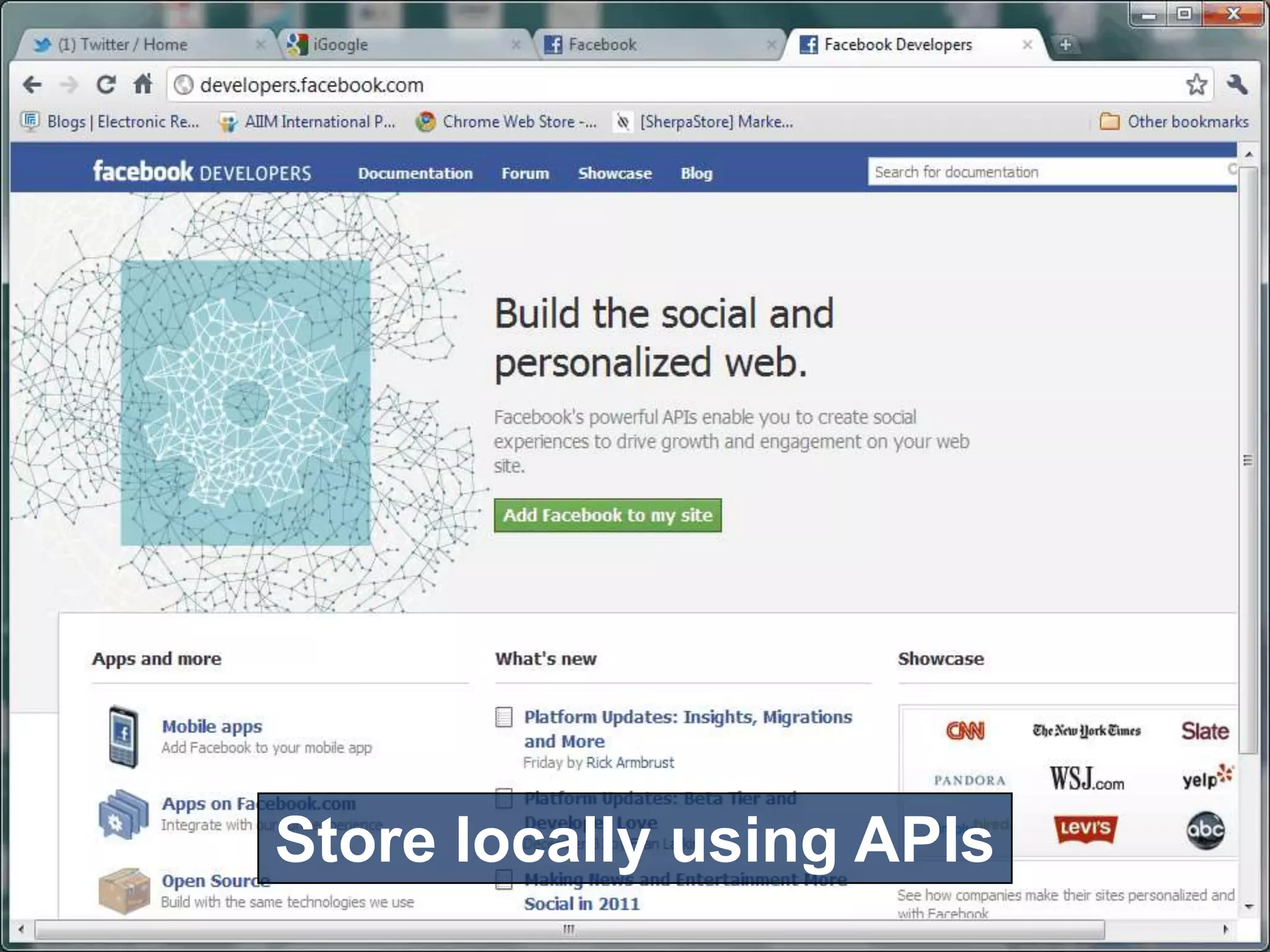Open the Open Source link

216,881
